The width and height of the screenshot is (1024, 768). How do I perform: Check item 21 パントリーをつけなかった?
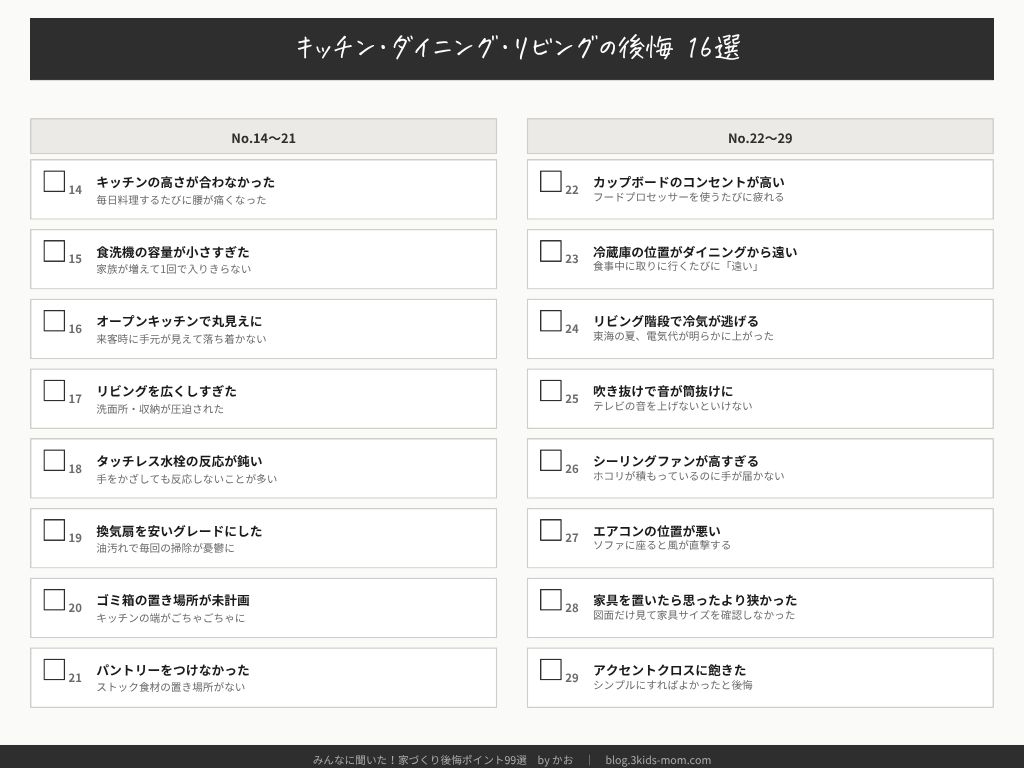click(54, 670)
